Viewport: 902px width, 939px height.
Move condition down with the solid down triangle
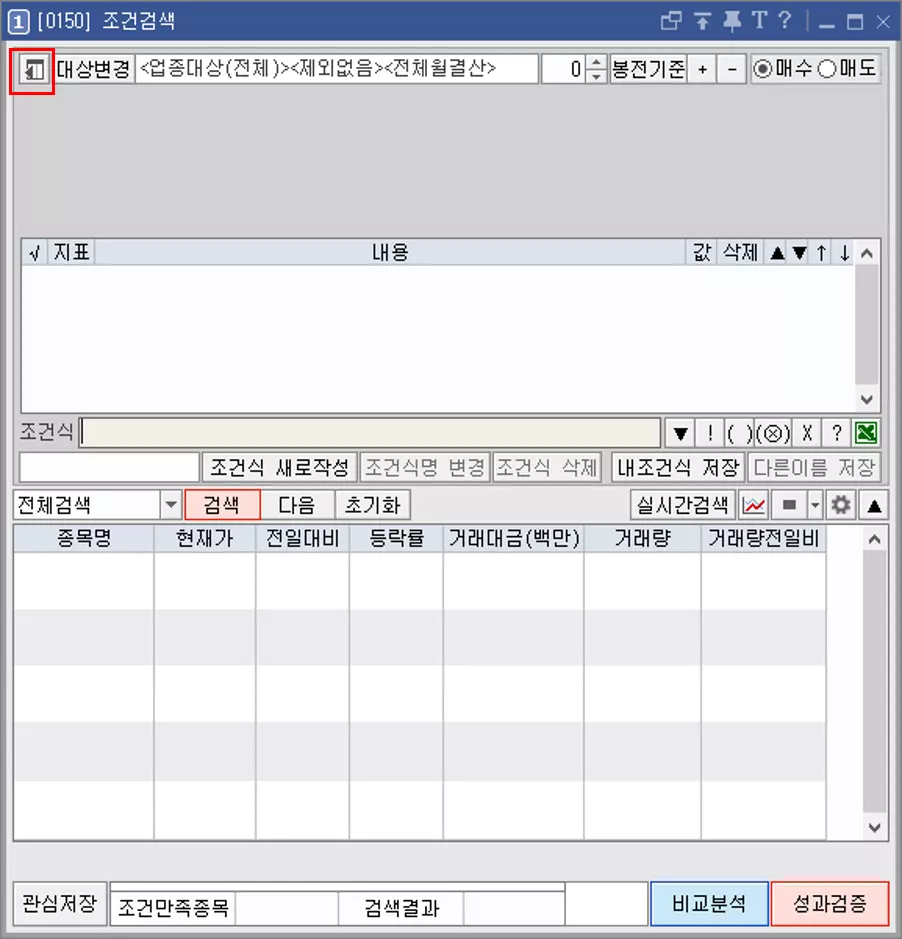coord(800,253)
